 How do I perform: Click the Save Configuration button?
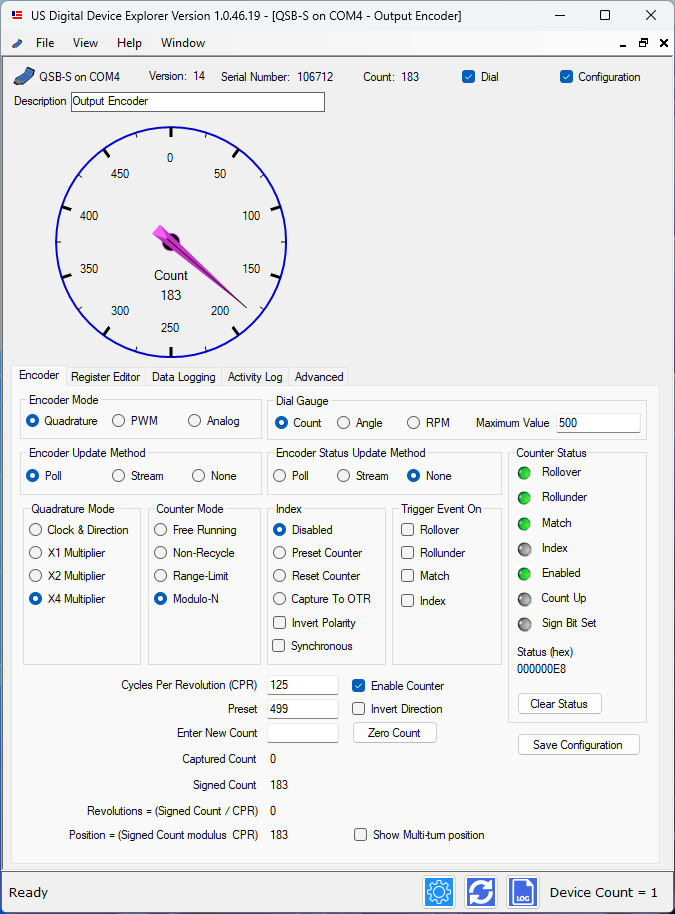[x=578, y=745]
